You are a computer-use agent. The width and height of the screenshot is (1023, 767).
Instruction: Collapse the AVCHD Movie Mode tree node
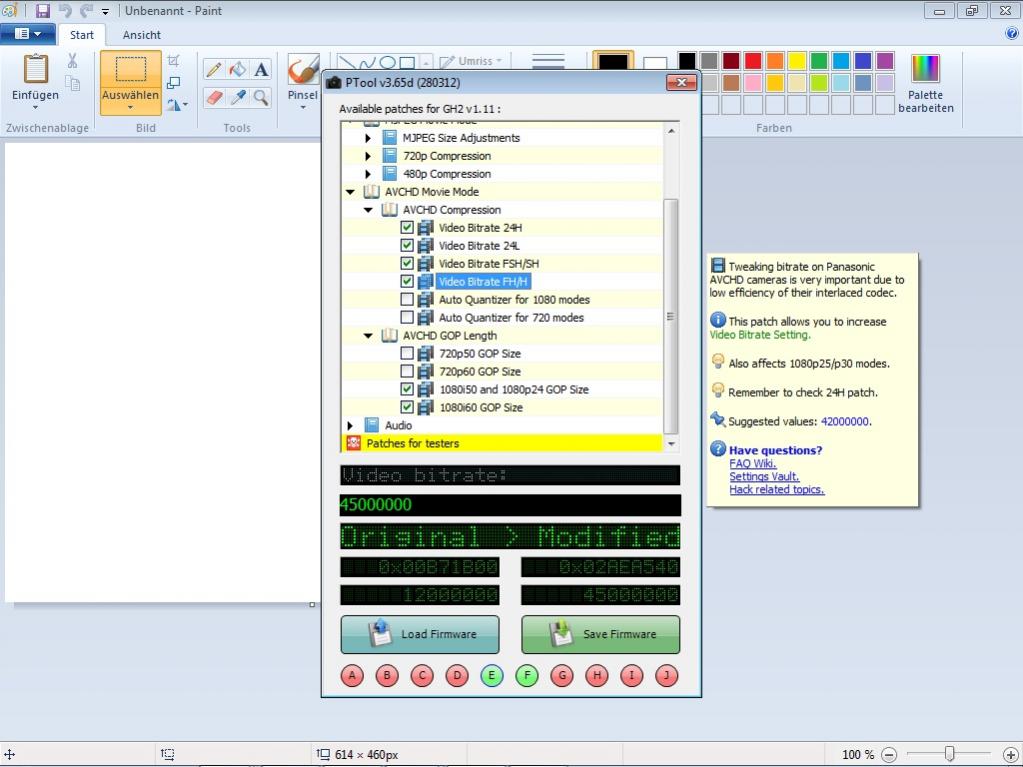(x=350, y=192)
